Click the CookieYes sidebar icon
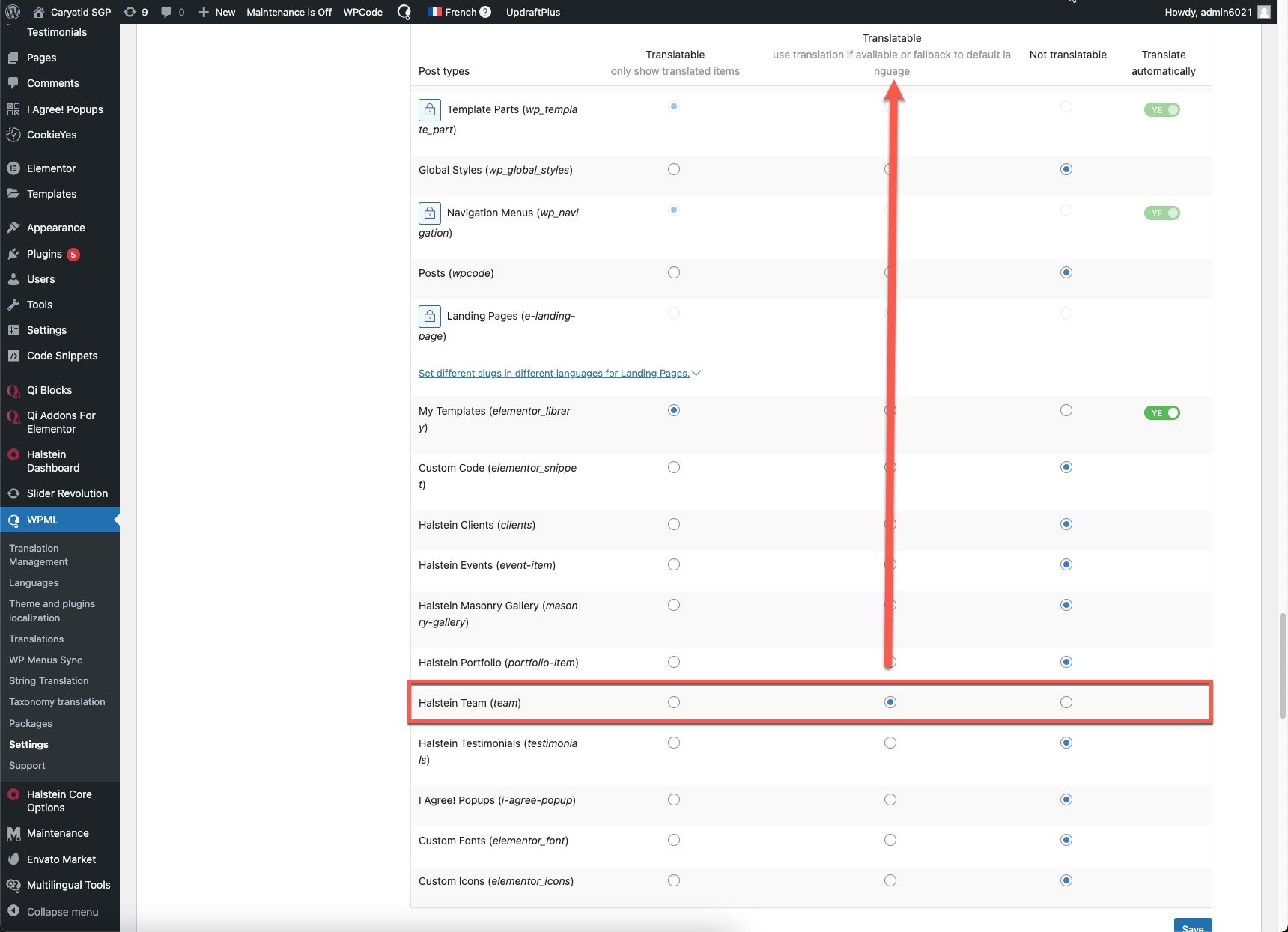The height and width of the screenshot is (932, 1288). pos(13,135)
